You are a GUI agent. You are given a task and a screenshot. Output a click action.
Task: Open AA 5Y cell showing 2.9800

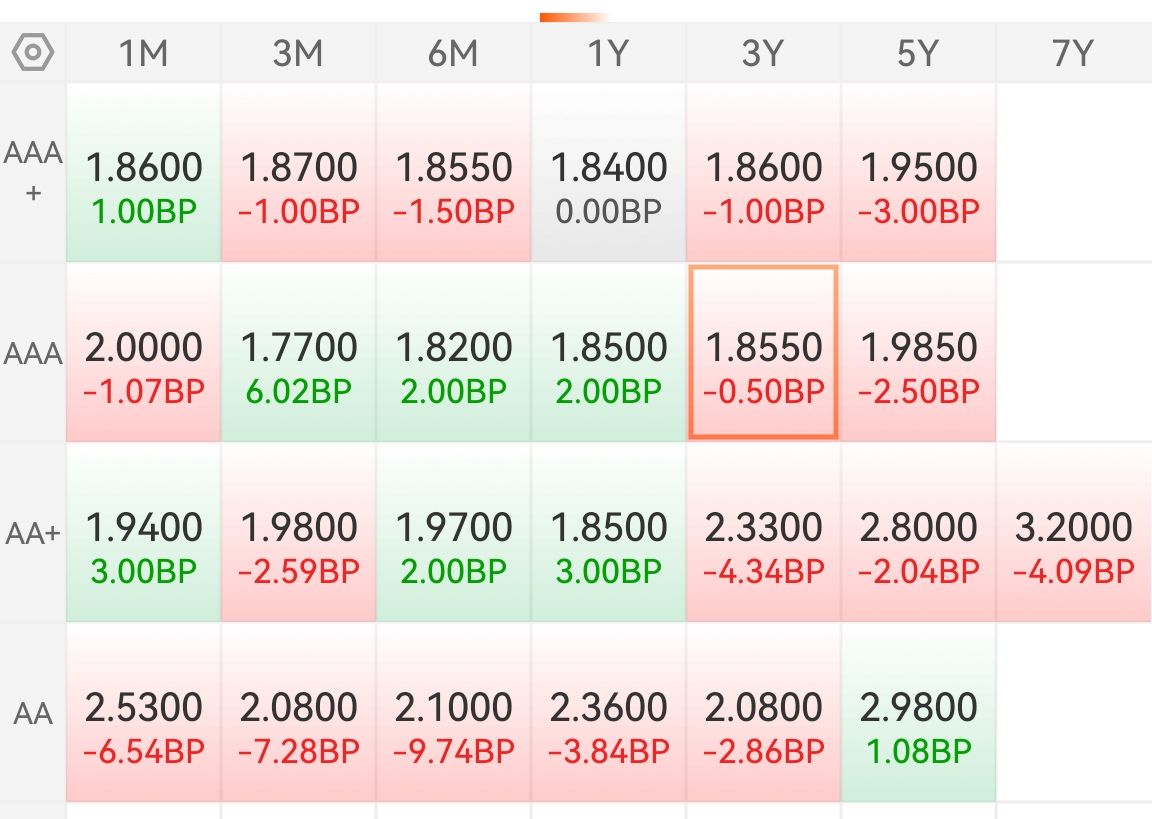918,713
